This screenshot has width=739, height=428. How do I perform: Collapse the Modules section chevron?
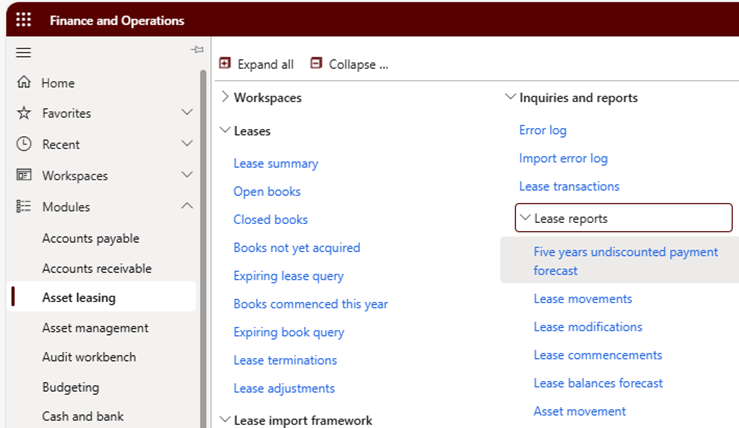187,206
